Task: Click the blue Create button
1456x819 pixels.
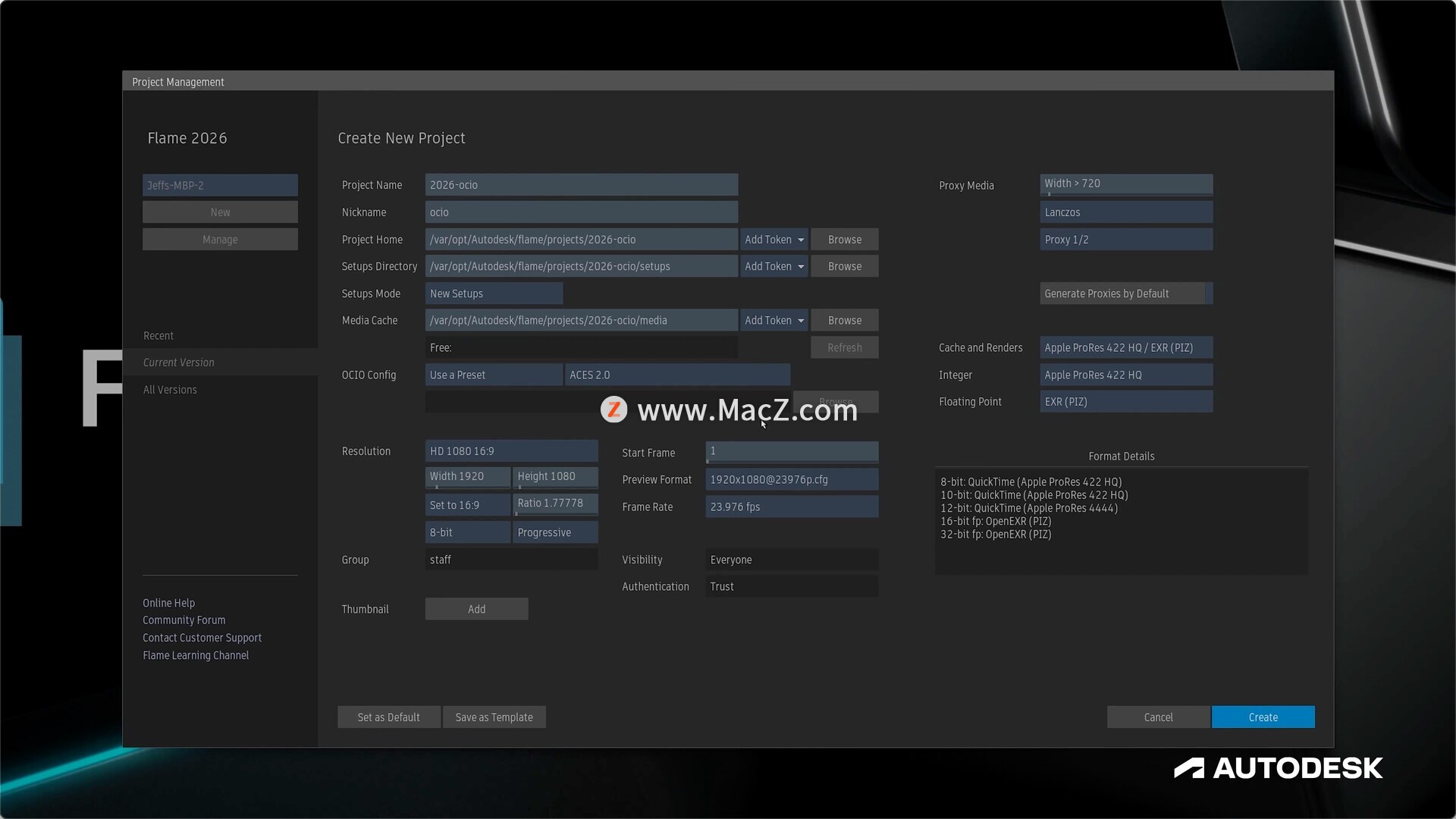Action: [x=1263, y=717]
